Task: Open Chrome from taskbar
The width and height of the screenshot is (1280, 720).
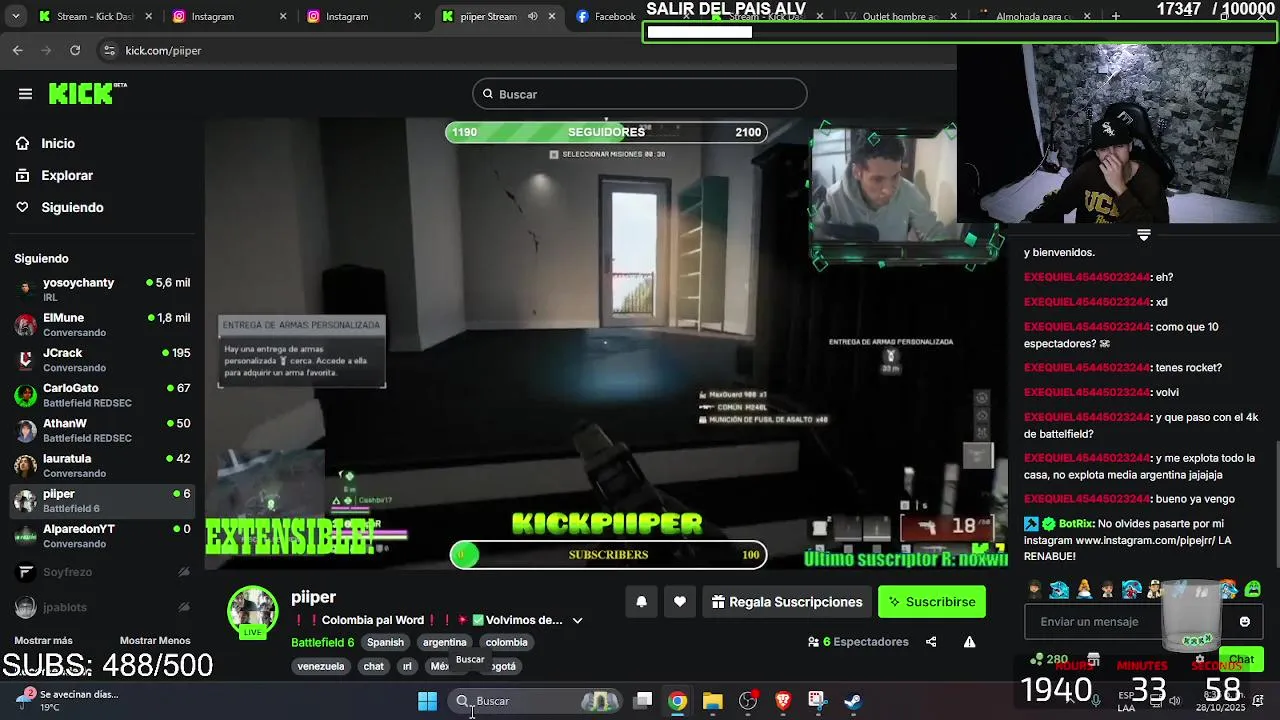Action: coord(678,701)
